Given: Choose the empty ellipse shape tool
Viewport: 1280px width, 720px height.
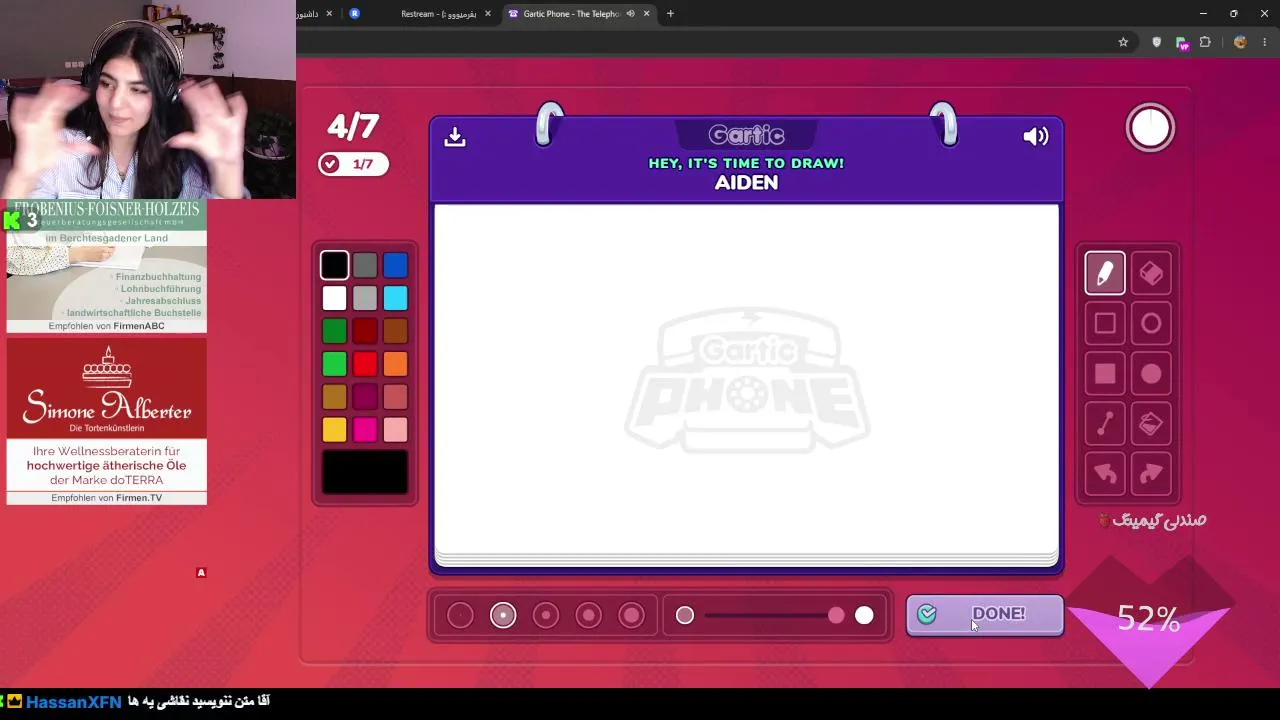Looking at the screenshot, I should (1151, 323).
